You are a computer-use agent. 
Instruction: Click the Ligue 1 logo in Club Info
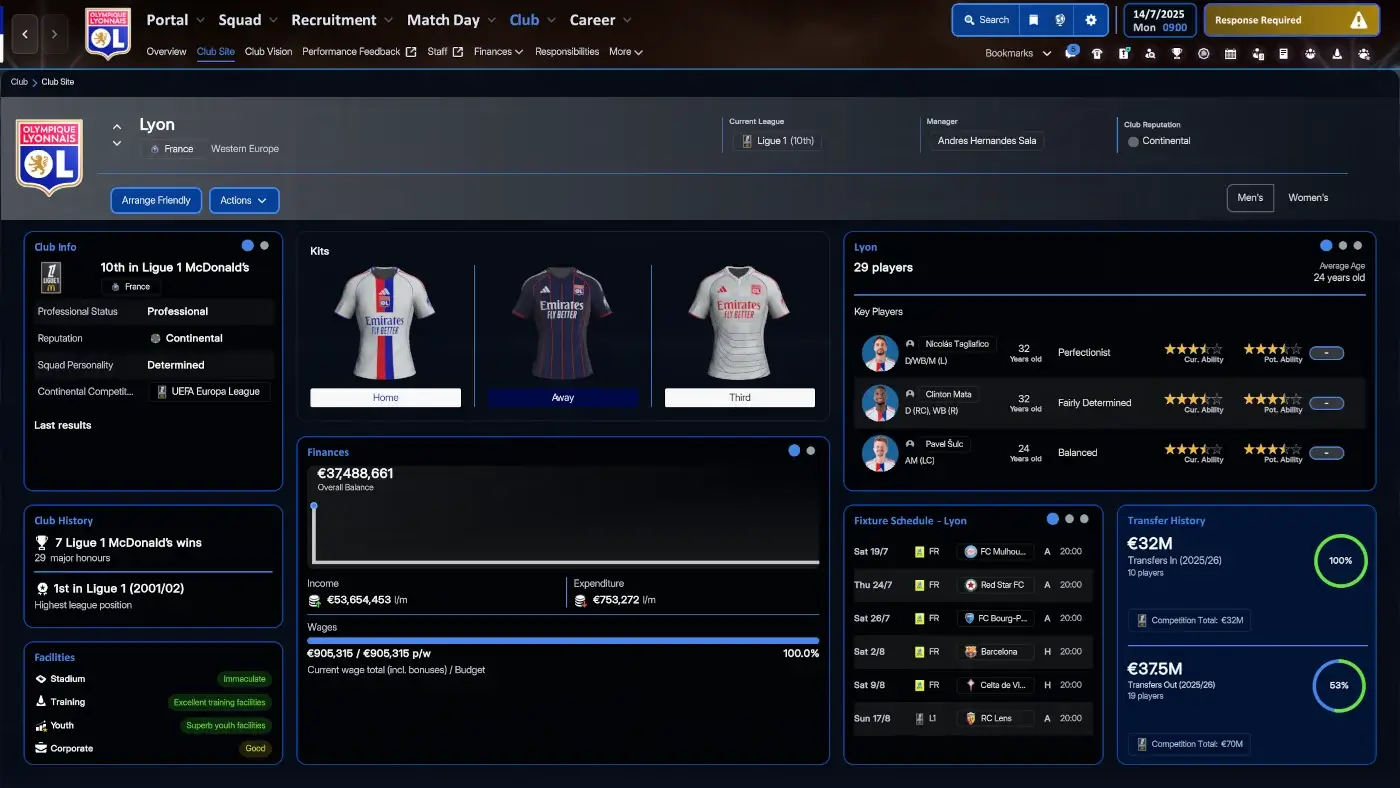(51, 277)
